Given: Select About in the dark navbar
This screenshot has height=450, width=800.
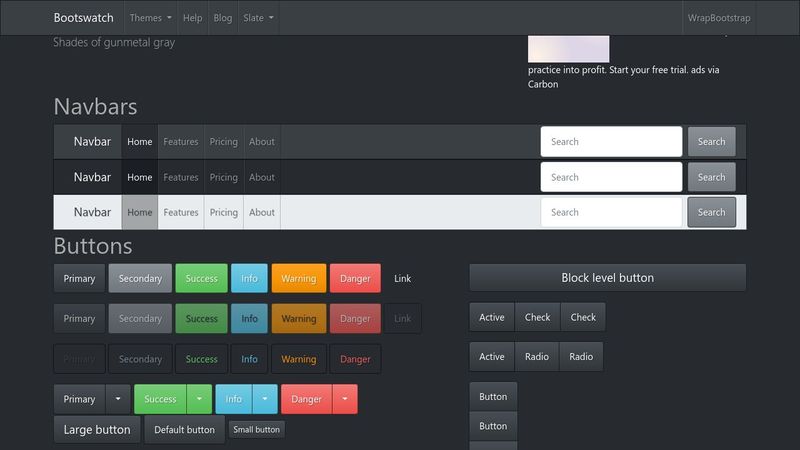Looking at the screenshot, I should coord(262,177).
